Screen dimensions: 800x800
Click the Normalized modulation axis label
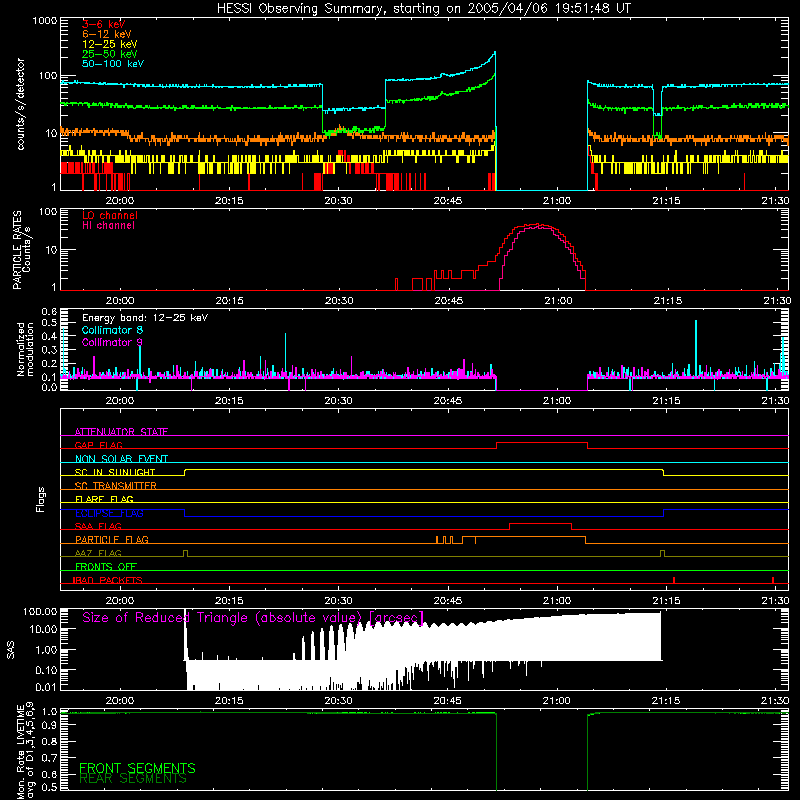[25, 349]
